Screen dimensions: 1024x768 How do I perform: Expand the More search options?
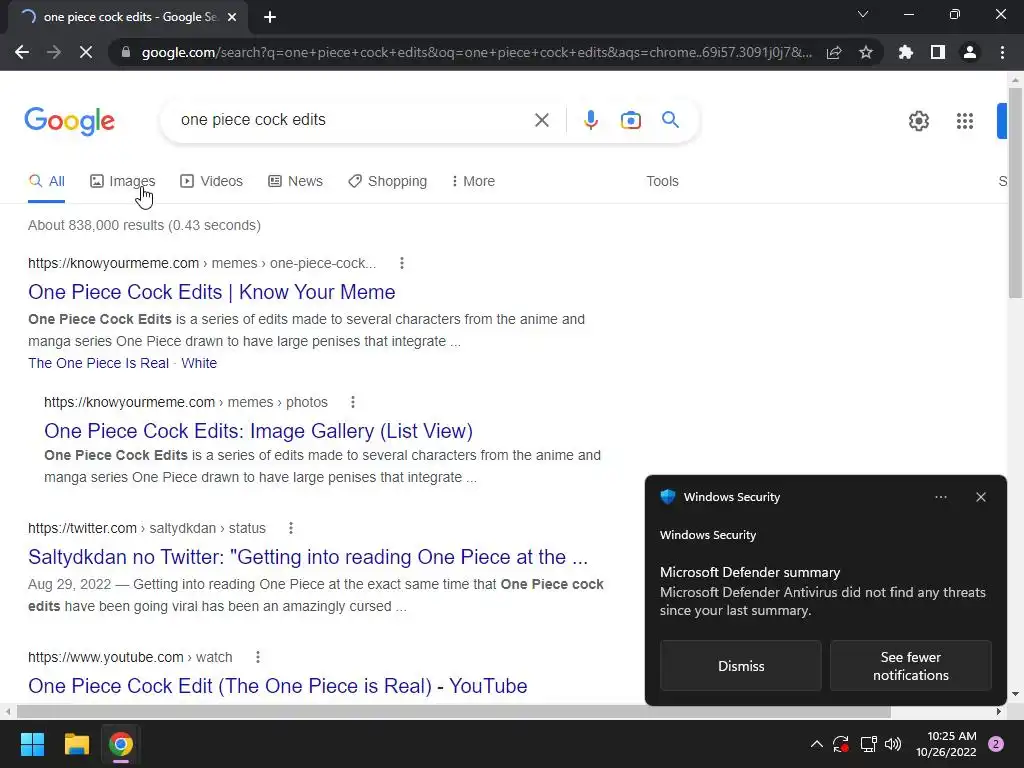473,182
